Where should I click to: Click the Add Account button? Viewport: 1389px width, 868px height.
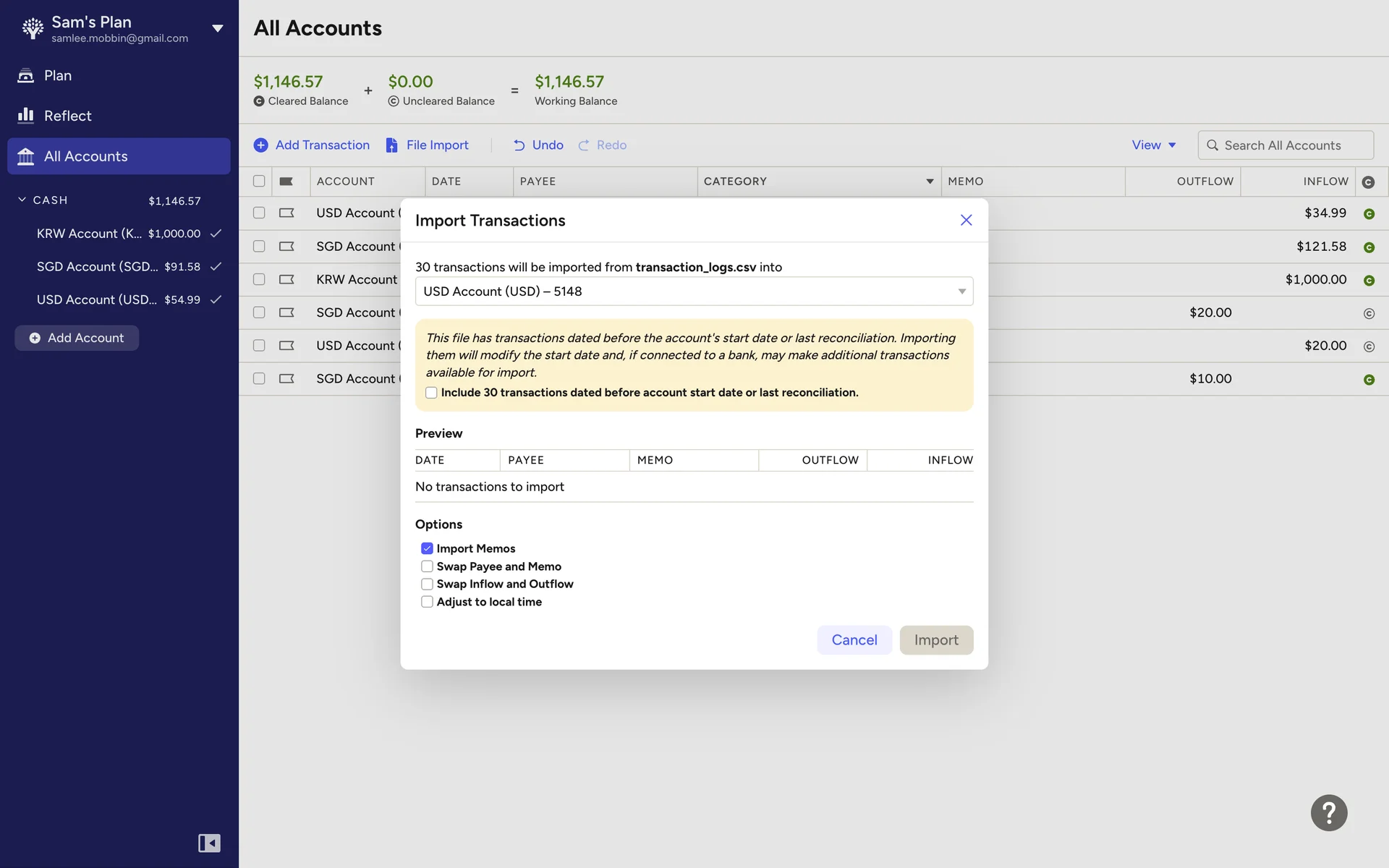77,338
